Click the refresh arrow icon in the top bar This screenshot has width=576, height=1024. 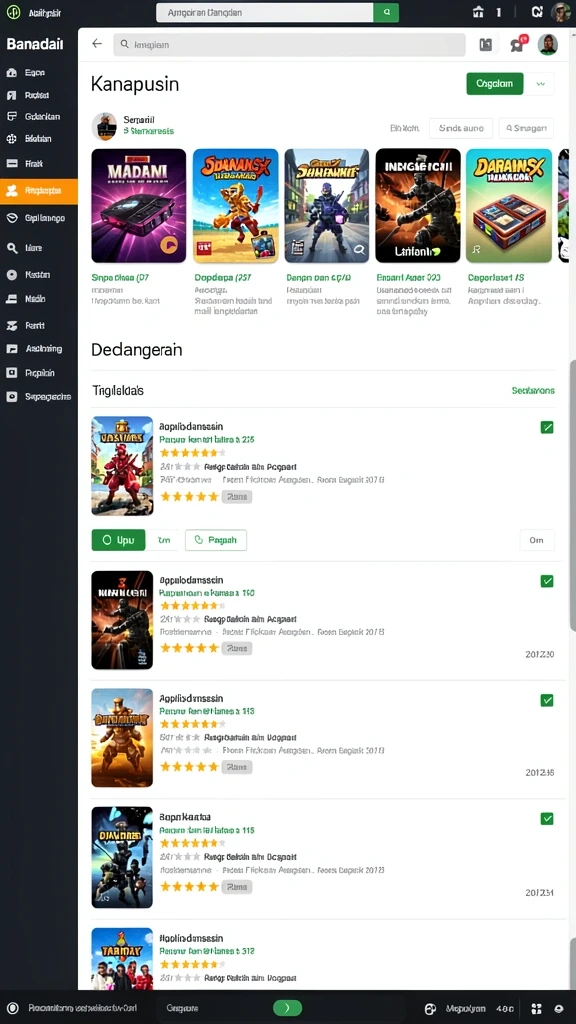pyautogui.click(x=537, y=12)
